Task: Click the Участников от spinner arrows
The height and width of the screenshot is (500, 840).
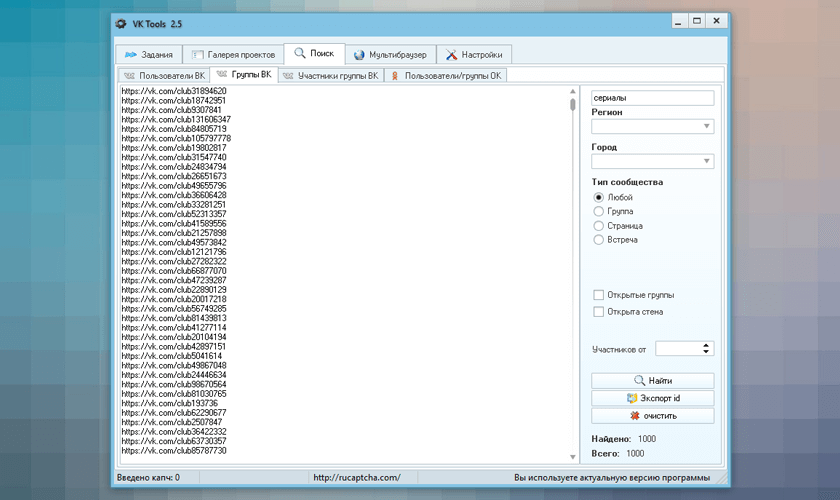Action: click(x=707, y=348)
